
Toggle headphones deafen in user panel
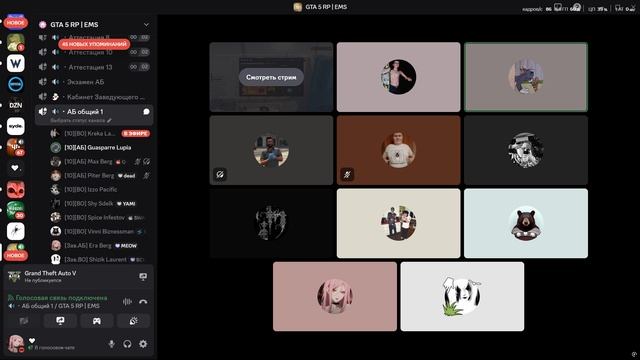[127, 344]
